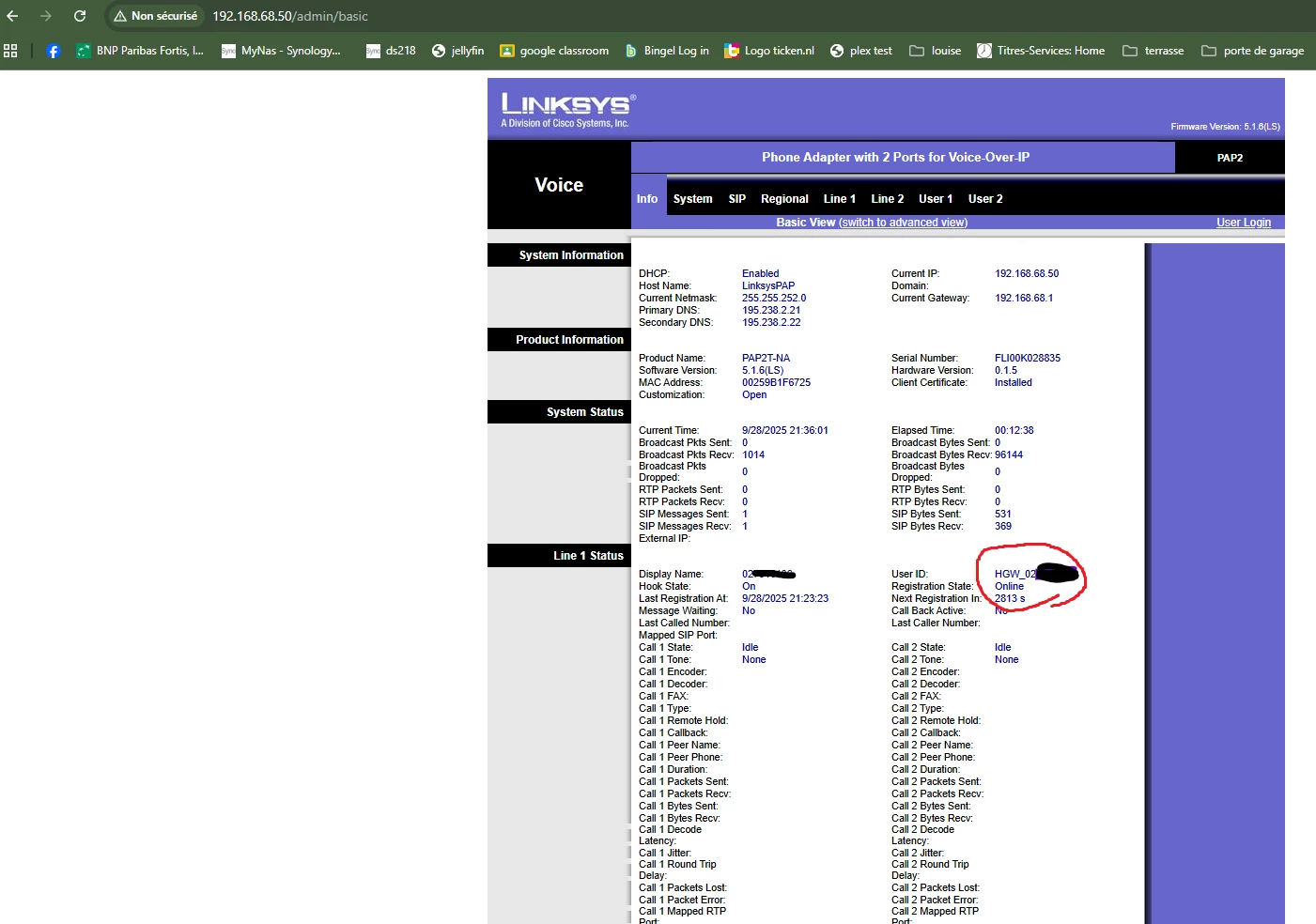
Task: Click the Hook State value On
Action: click(x=749, y=587)
